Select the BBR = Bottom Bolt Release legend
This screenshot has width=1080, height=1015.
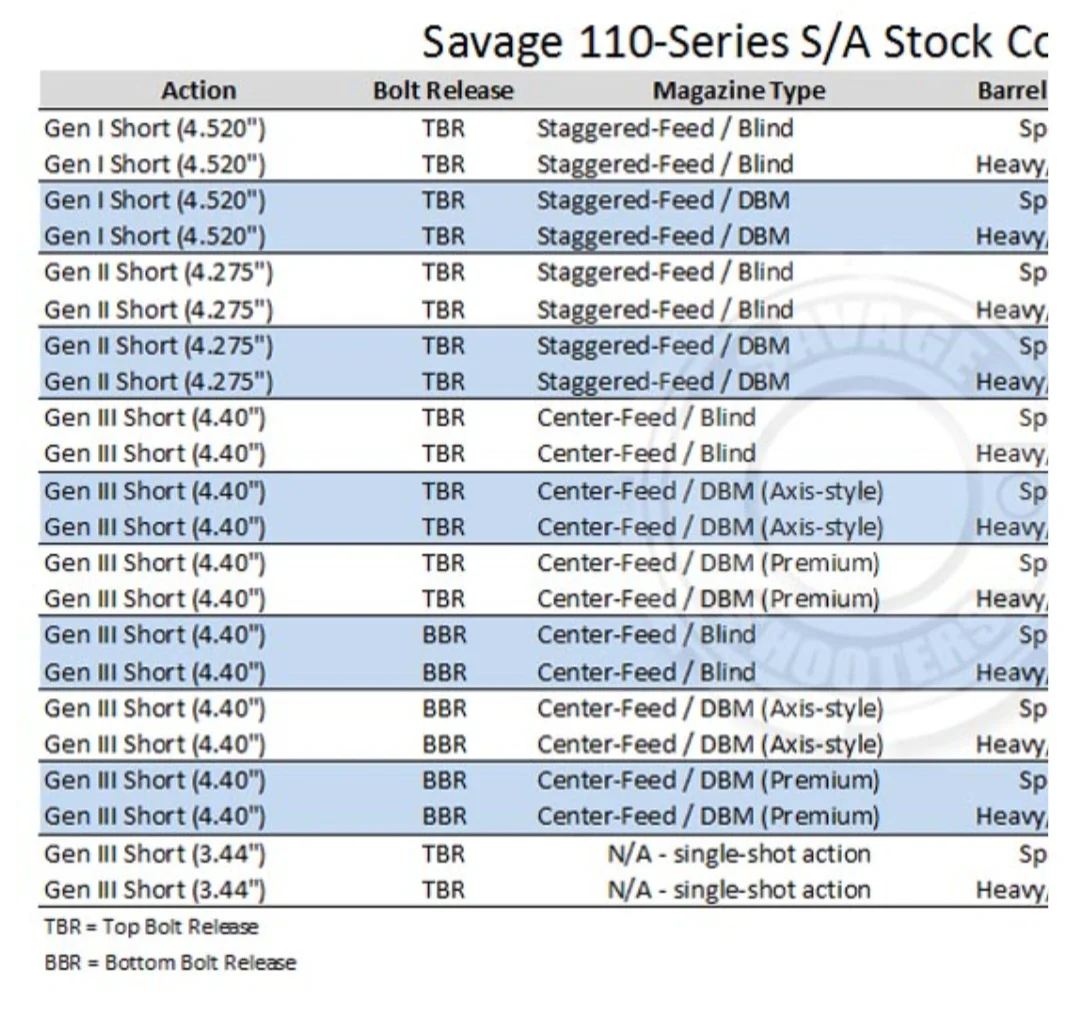click(x=170, y=963)
